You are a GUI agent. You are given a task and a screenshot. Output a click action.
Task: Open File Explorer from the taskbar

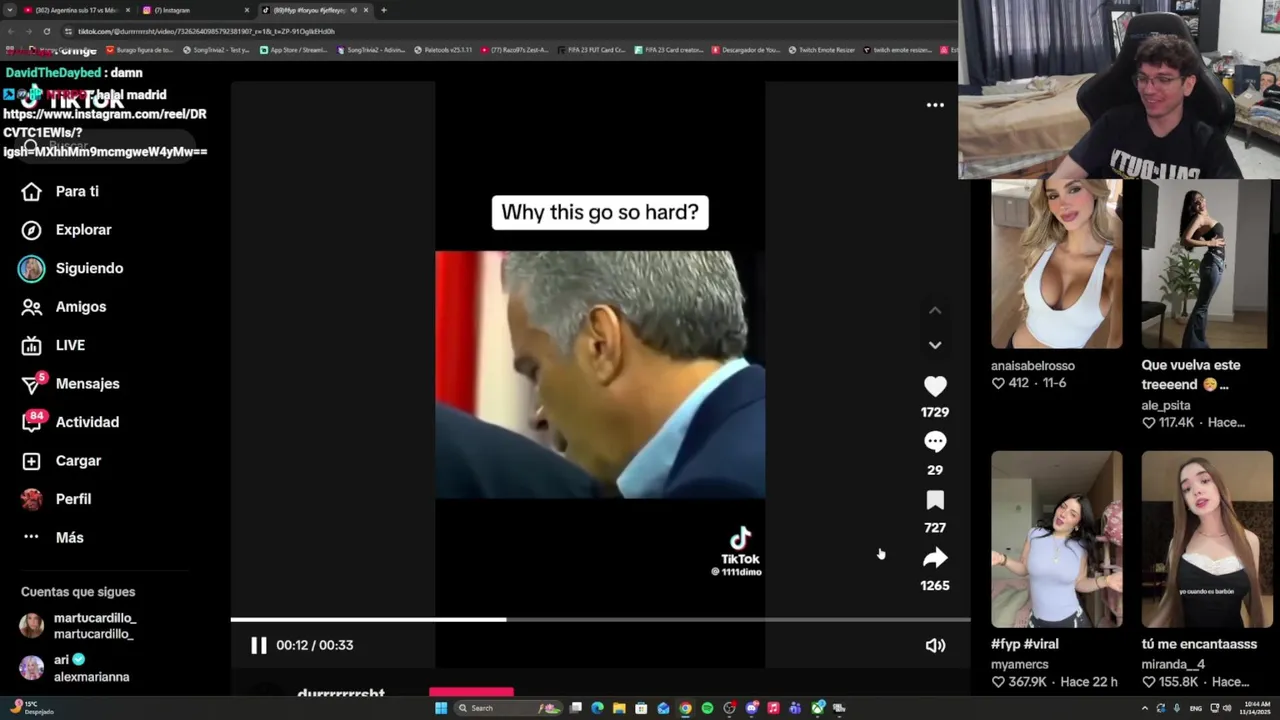(x=619, y=708)
